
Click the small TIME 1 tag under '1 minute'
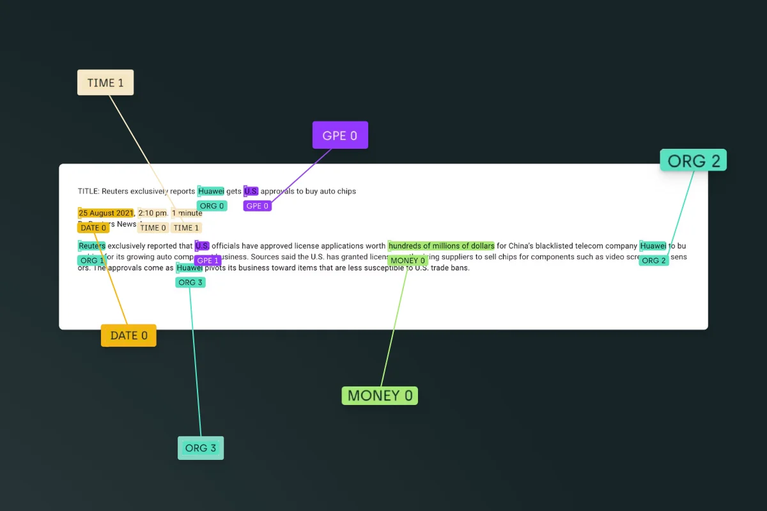[x=186, y=228]
